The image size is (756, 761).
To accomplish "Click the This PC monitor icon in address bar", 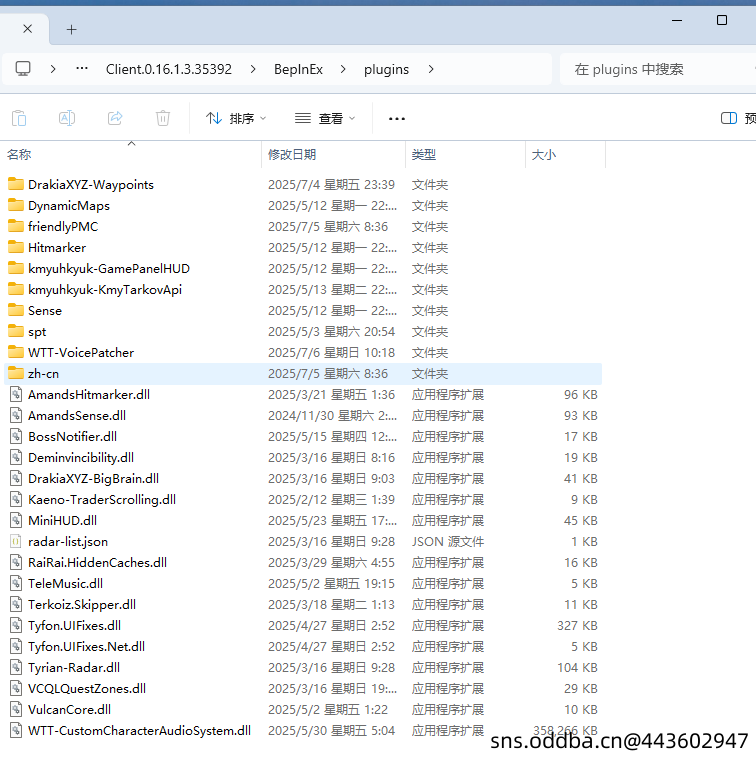I will (x=23, y=69).
